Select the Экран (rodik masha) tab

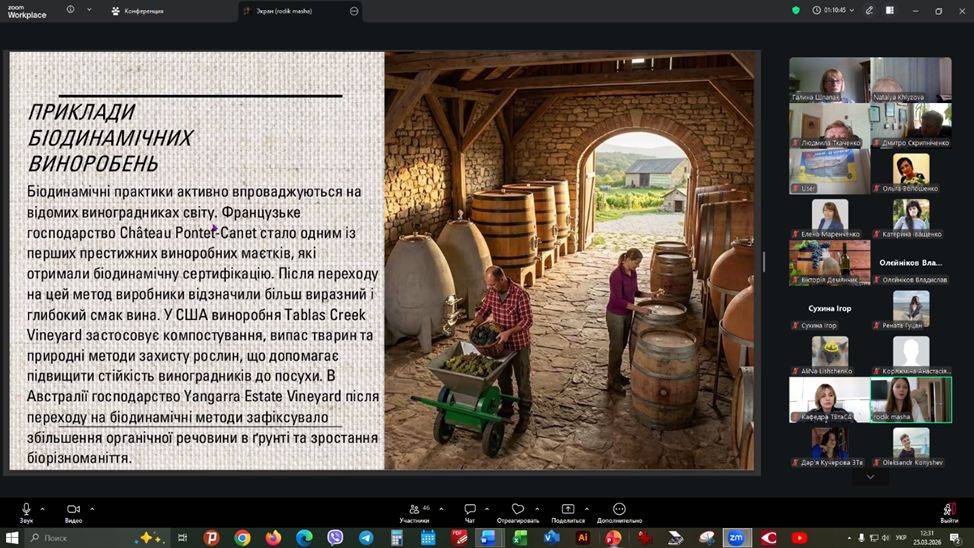[x=293, y=11]
